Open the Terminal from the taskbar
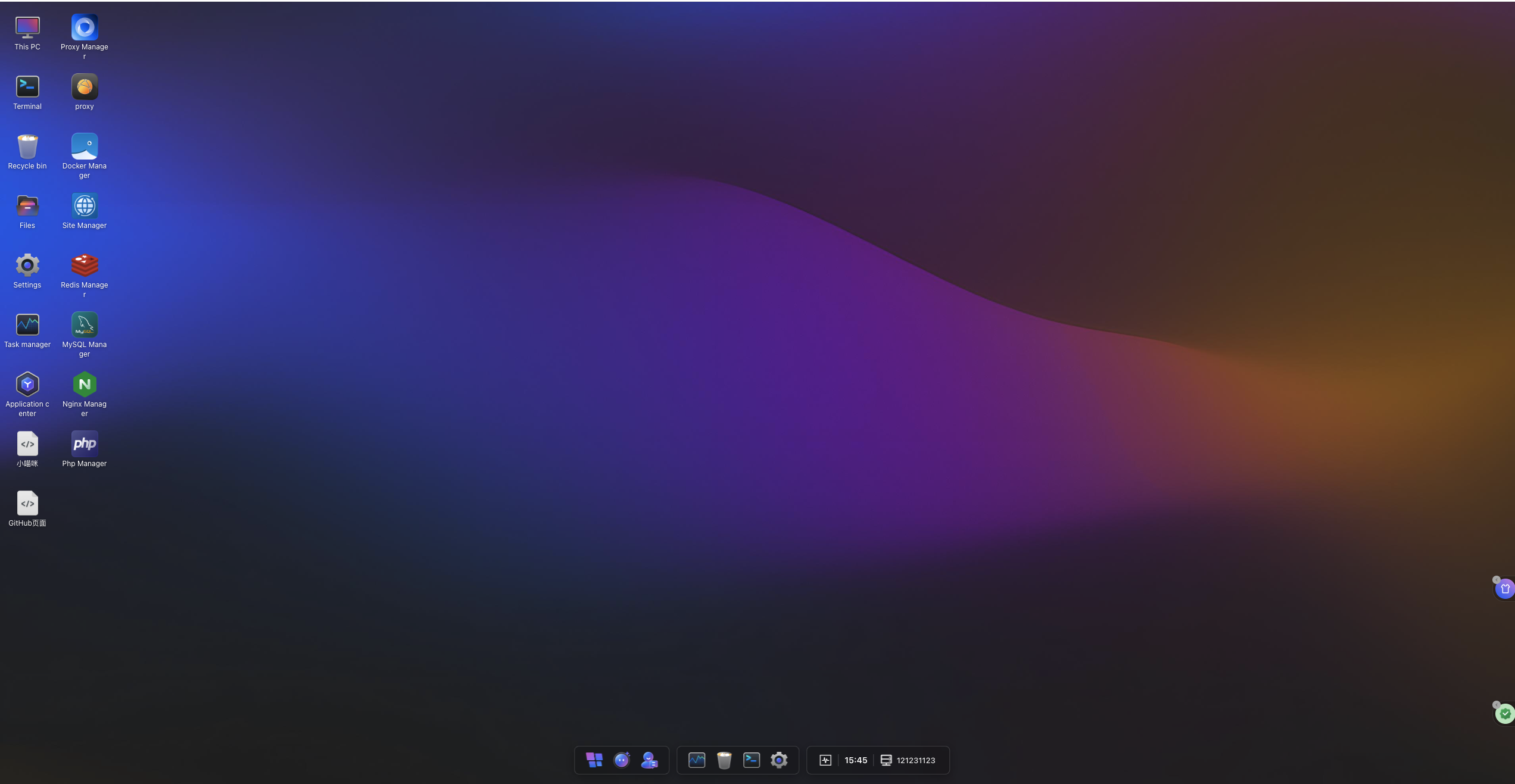The height and width of the screenshot is (784, 1515). pos(751,760)
